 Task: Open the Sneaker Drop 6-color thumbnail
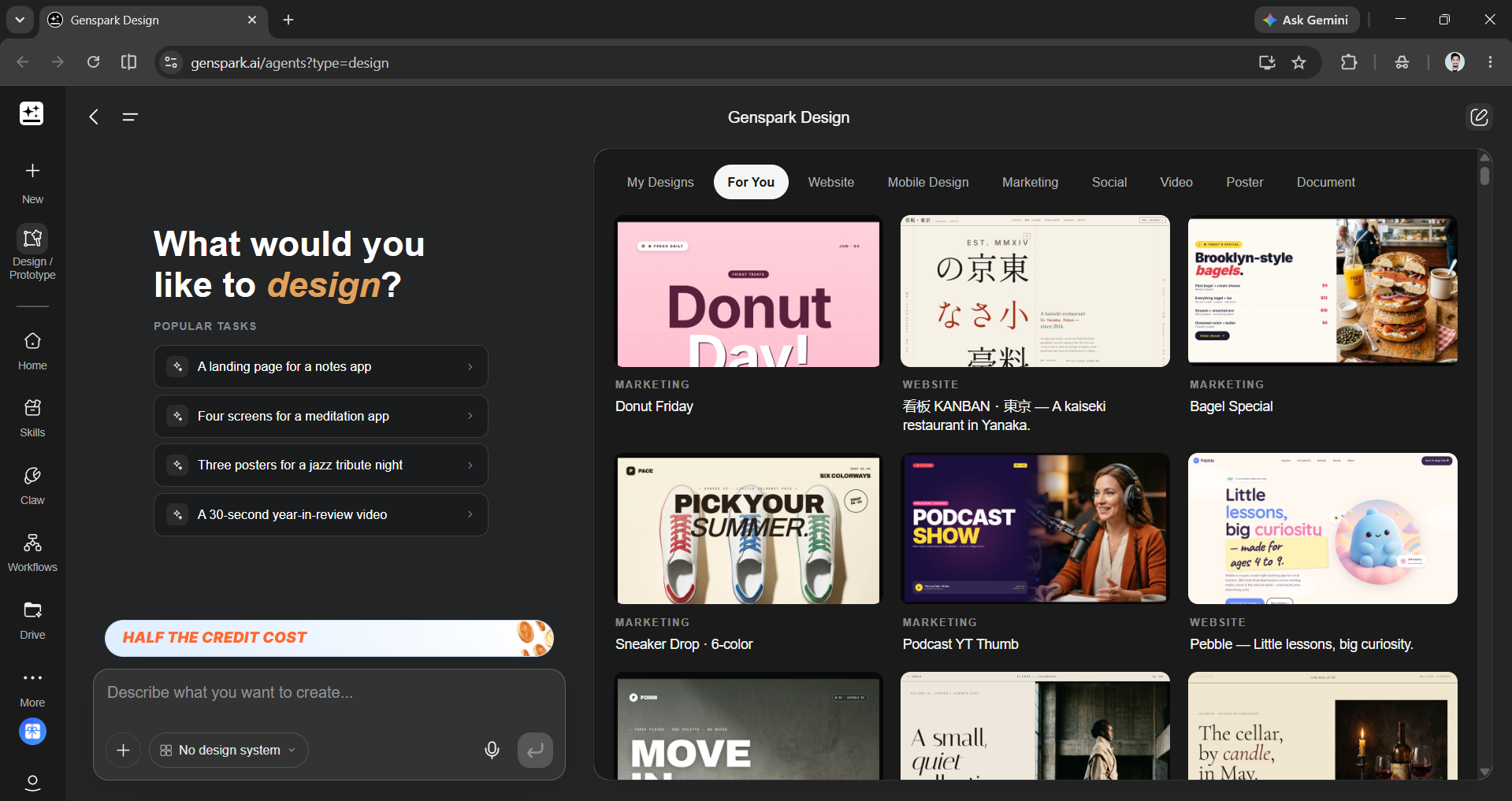(748, 528)
